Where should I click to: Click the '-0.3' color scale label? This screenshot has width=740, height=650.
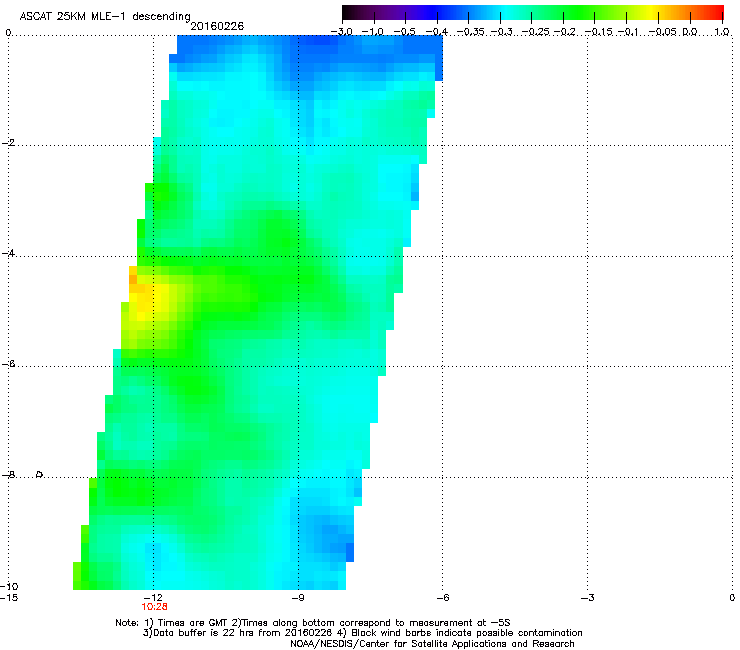pos(501,32)
